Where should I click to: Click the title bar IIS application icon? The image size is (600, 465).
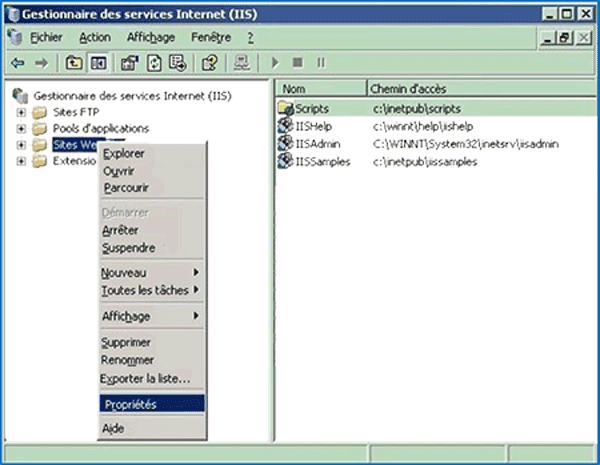[x=13, y=15]
